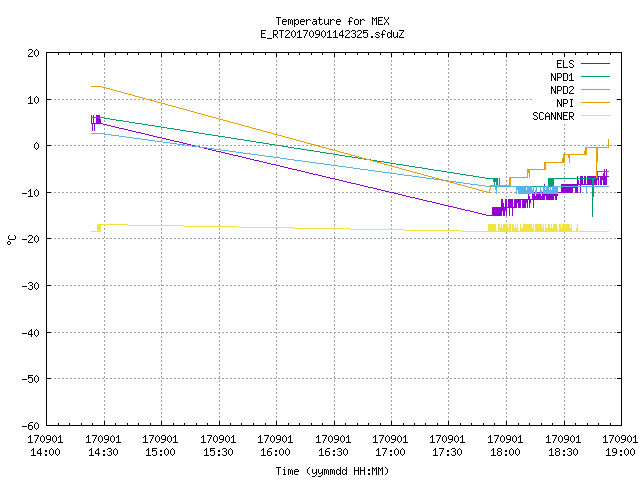Select the ELS legend label
The width and height of the screenshot is (640, 480).
565,64
